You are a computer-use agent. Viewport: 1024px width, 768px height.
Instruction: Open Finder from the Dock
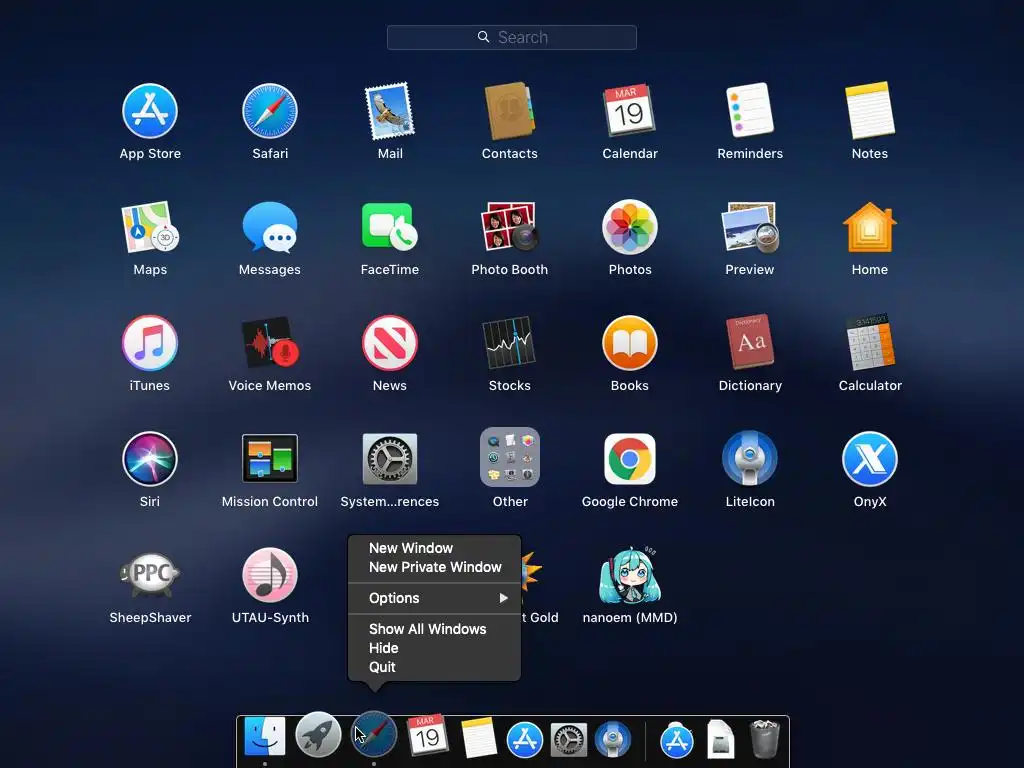pyautogui.click(x=264, y=737)
